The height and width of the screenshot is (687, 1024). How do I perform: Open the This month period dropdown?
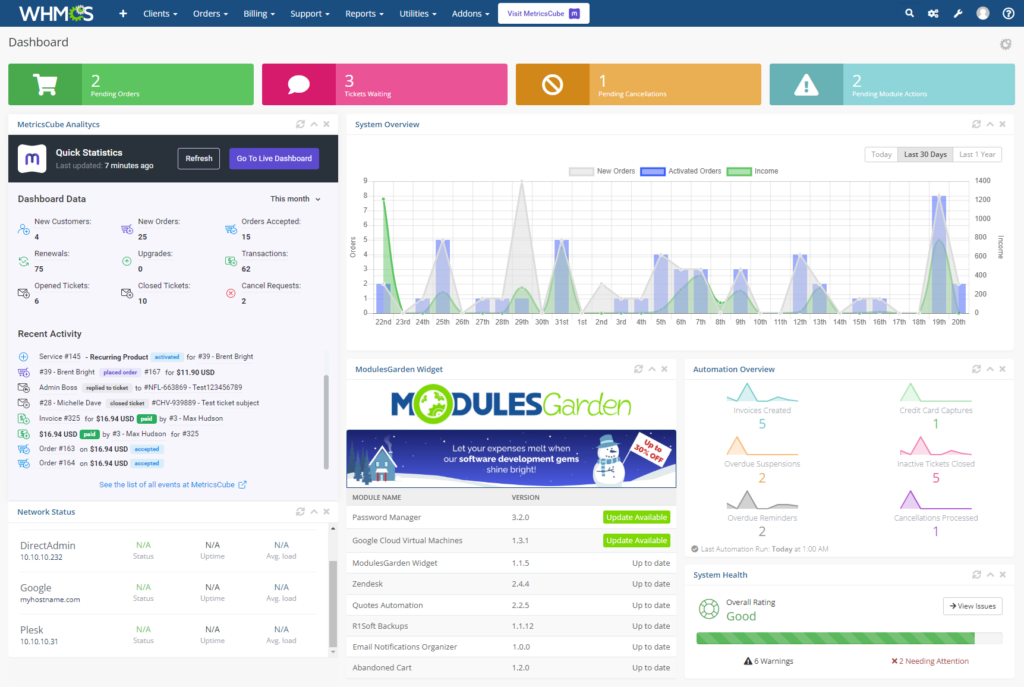295,199
